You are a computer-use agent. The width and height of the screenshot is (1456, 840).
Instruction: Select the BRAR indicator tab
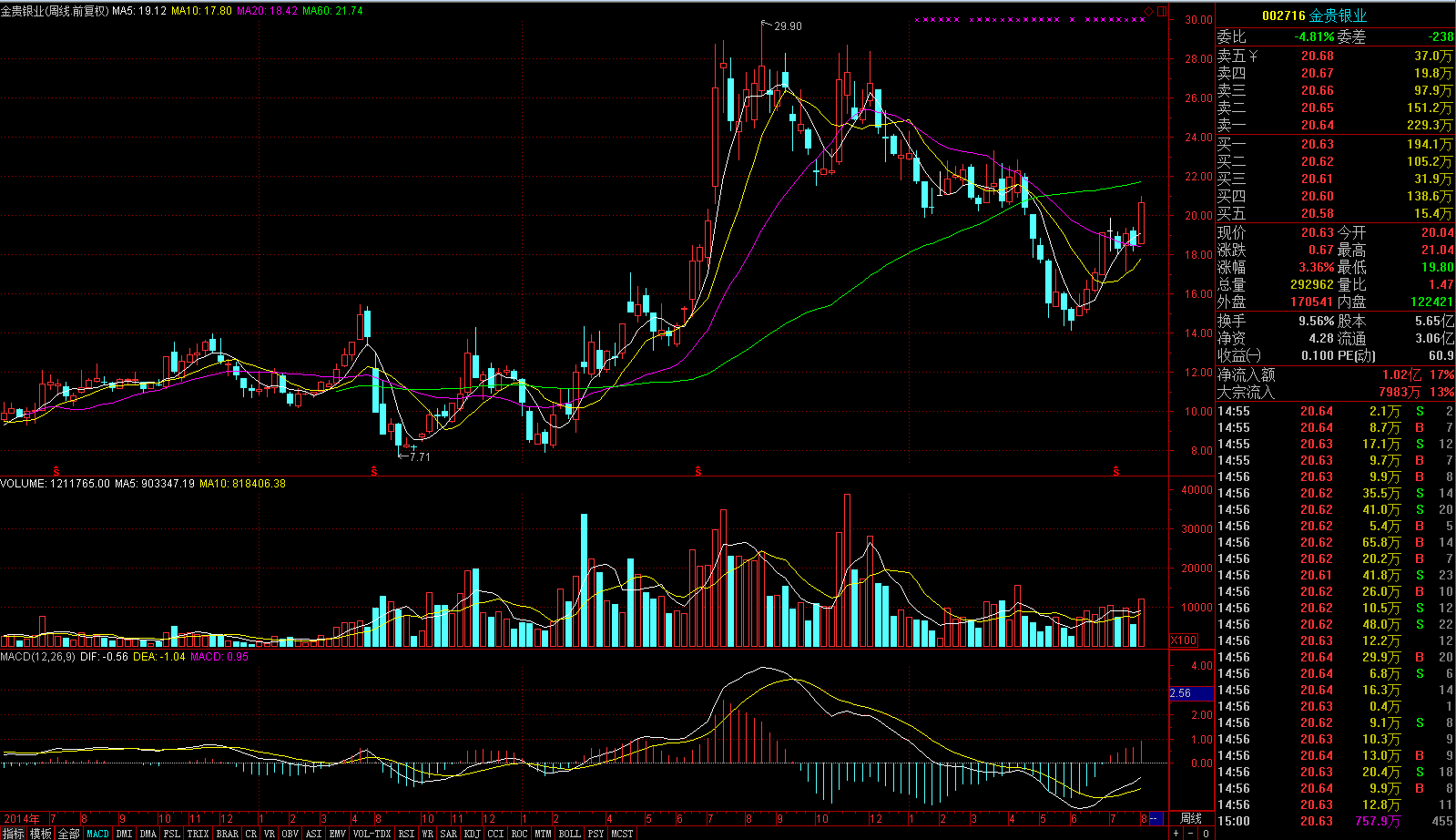(x=227, y=834)
